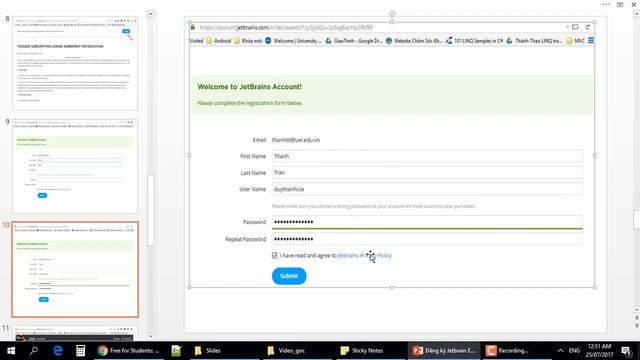Click the MVC bookmark folder
The height and width of the screenshot is (360, 640).
pyautogui.click(x=576, y=41)
